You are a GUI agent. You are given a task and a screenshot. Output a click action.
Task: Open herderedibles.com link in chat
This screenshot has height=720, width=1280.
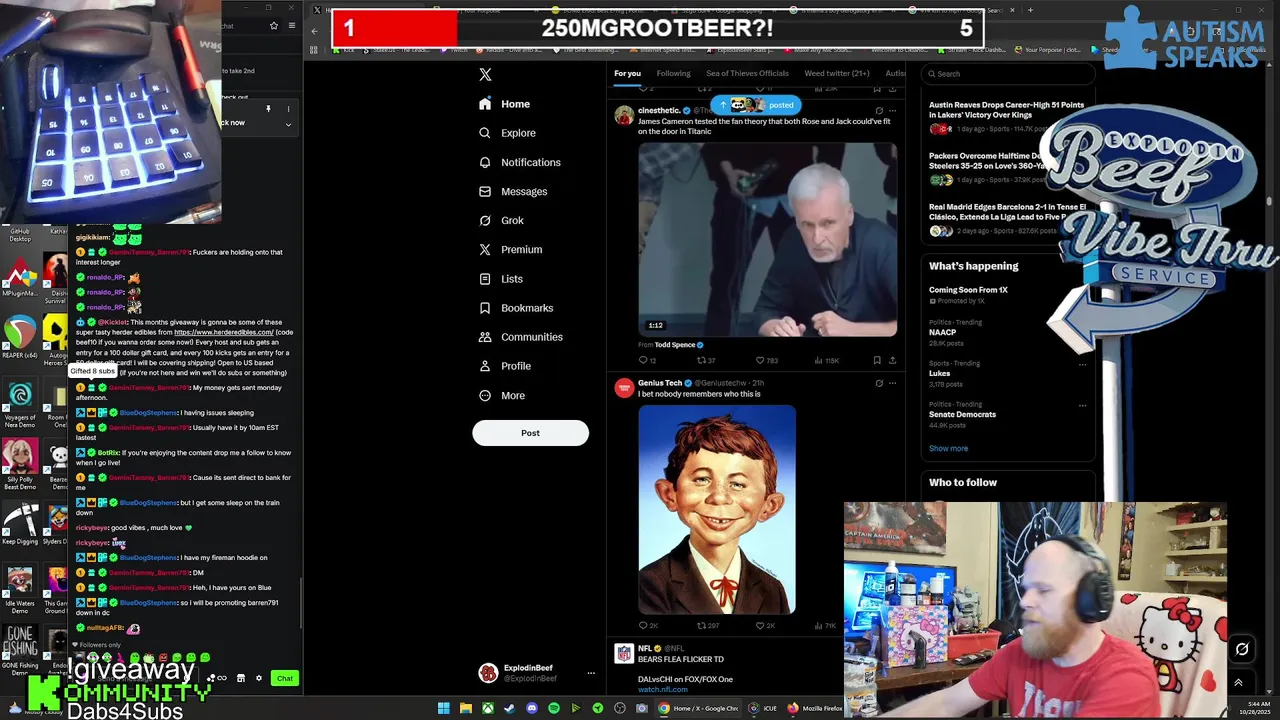coord(223,332)
